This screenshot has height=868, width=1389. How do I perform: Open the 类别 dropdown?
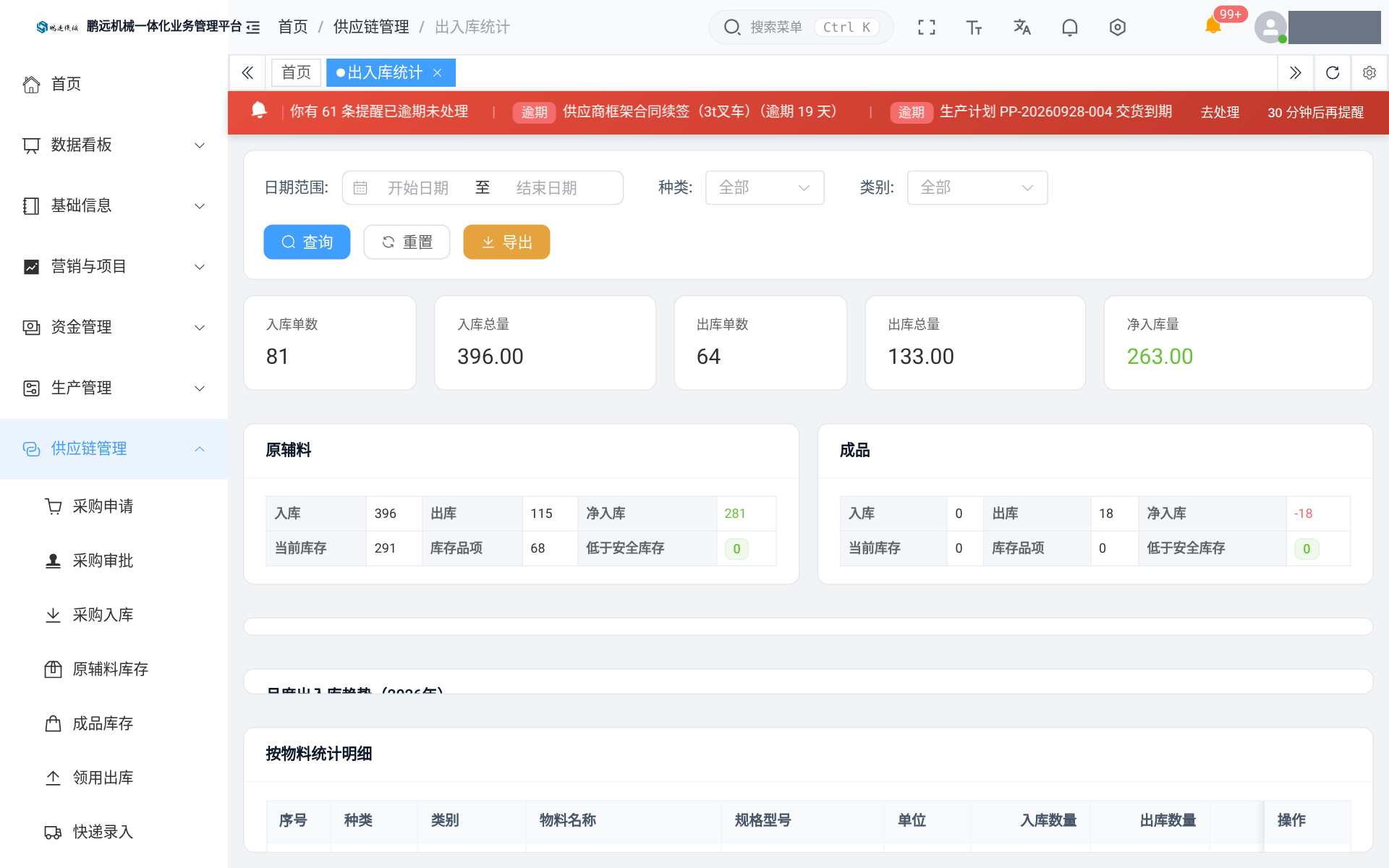click(x=977, y=188)
